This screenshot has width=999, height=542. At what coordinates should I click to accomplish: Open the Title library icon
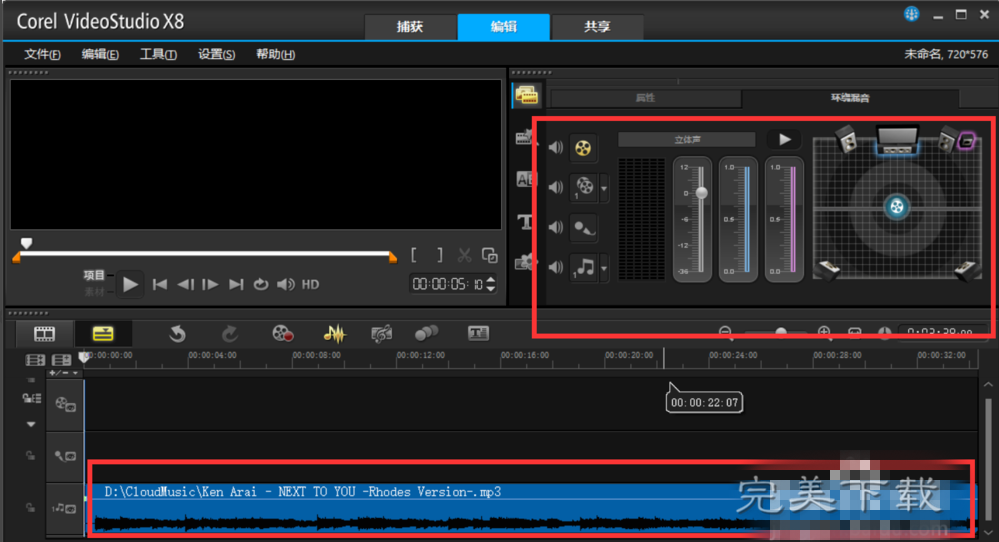pos(524,221)
